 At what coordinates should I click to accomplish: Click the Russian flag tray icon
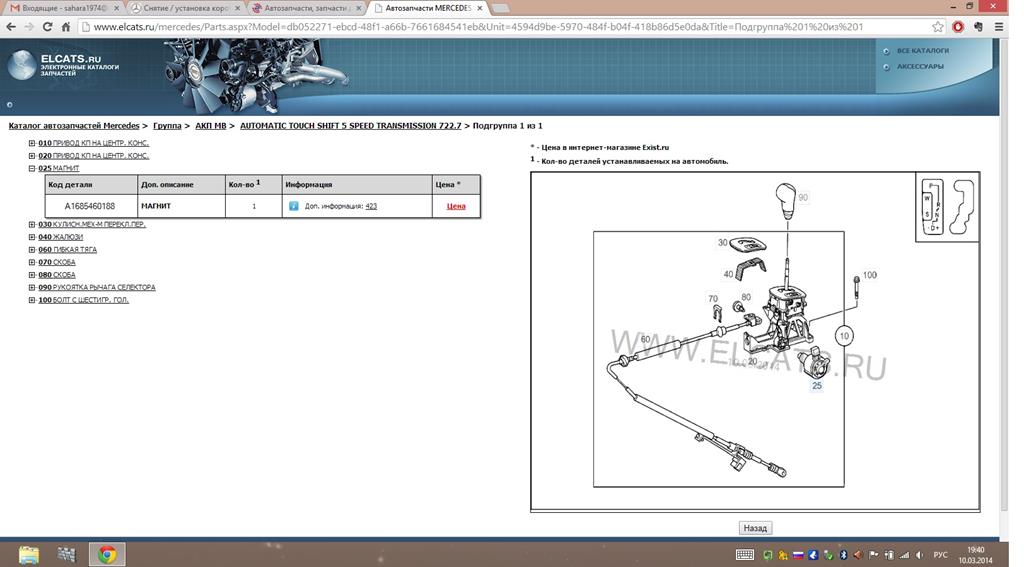point(798,555)
